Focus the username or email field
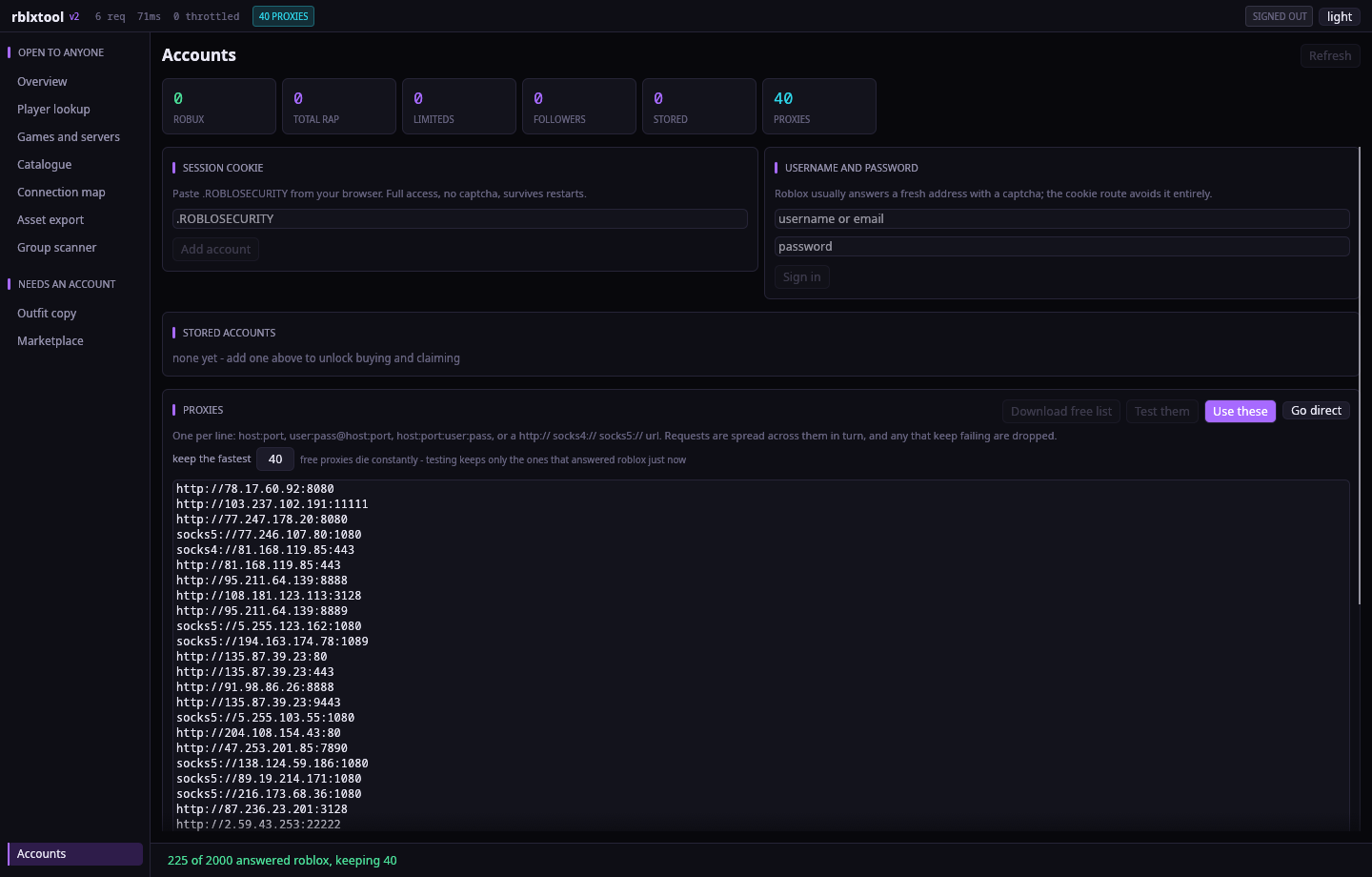Viewport: 1372px width, 877px height. [1062, 219]
